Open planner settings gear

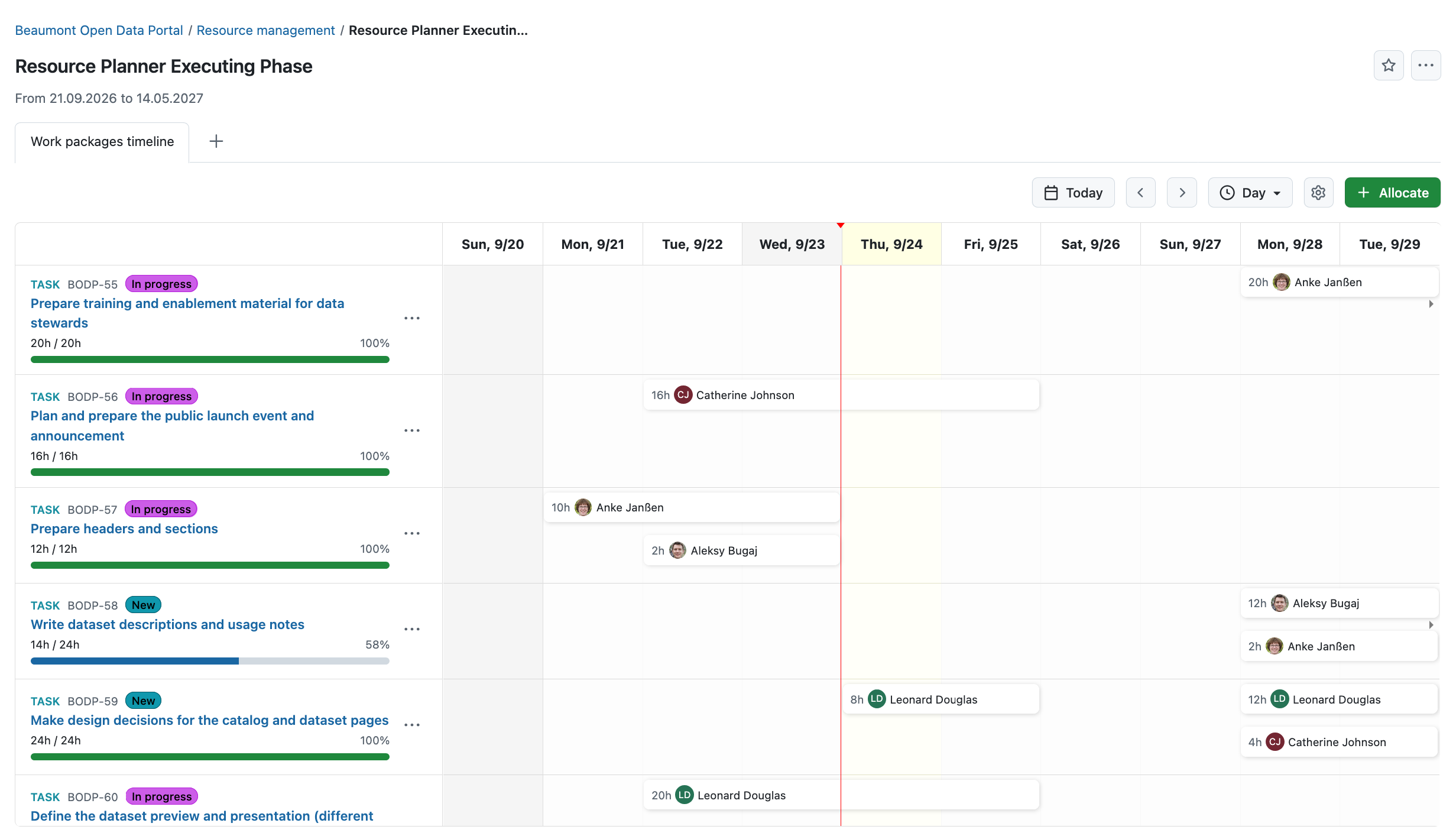tap(1318, 193)
